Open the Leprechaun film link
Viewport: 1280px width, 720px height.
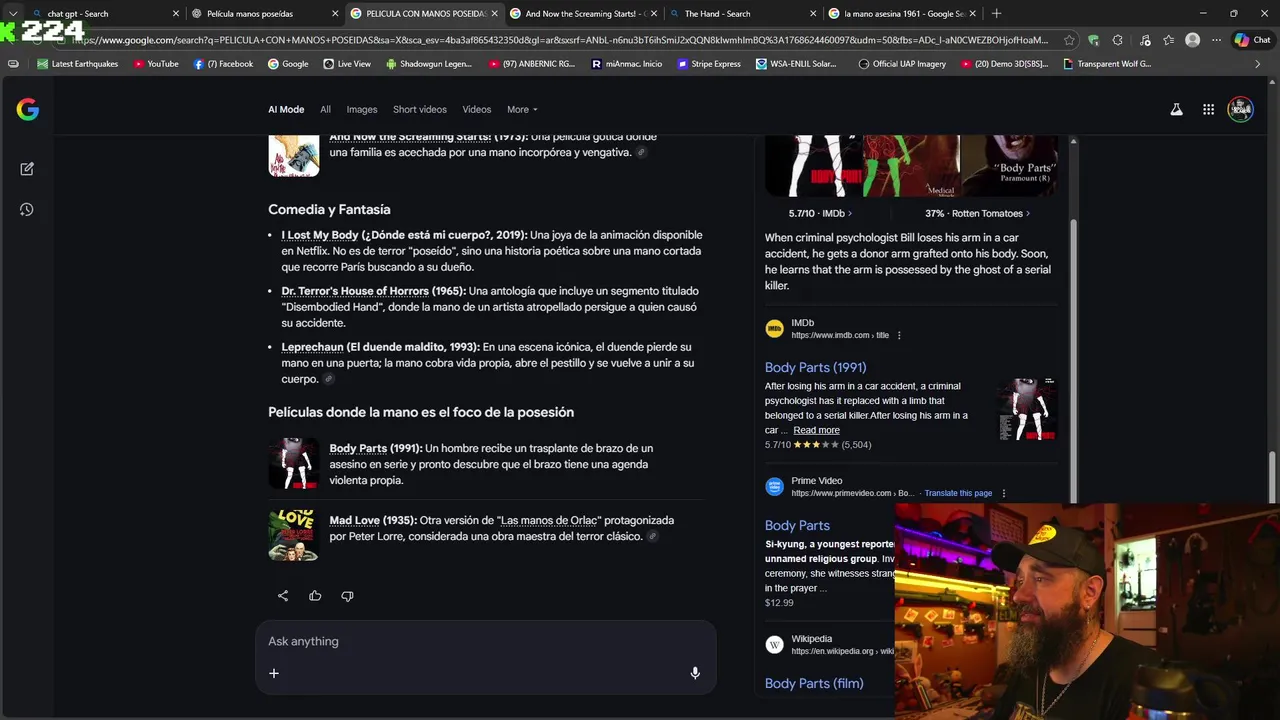[312, 347]
